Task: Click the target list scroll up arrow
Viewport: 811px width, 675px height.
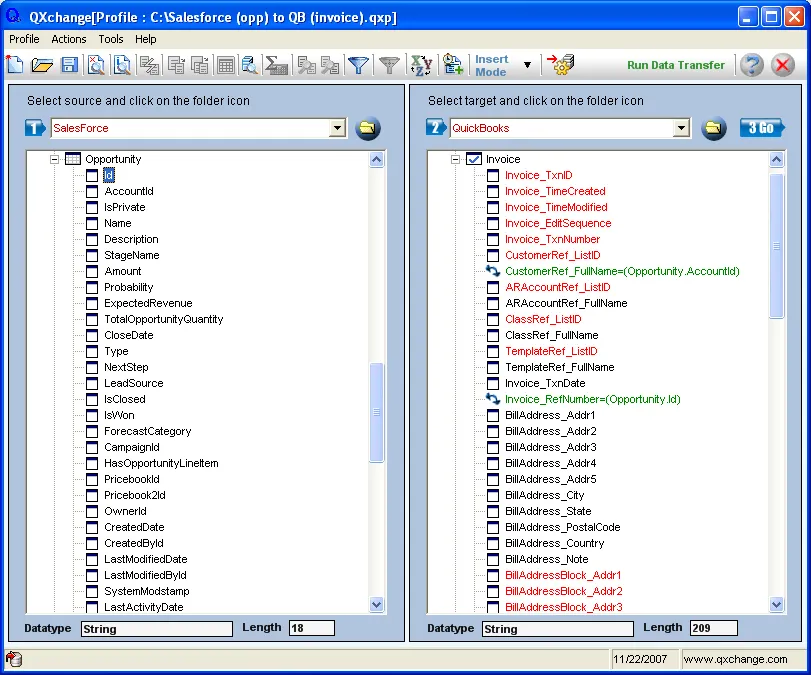Action: pos(776,160)
